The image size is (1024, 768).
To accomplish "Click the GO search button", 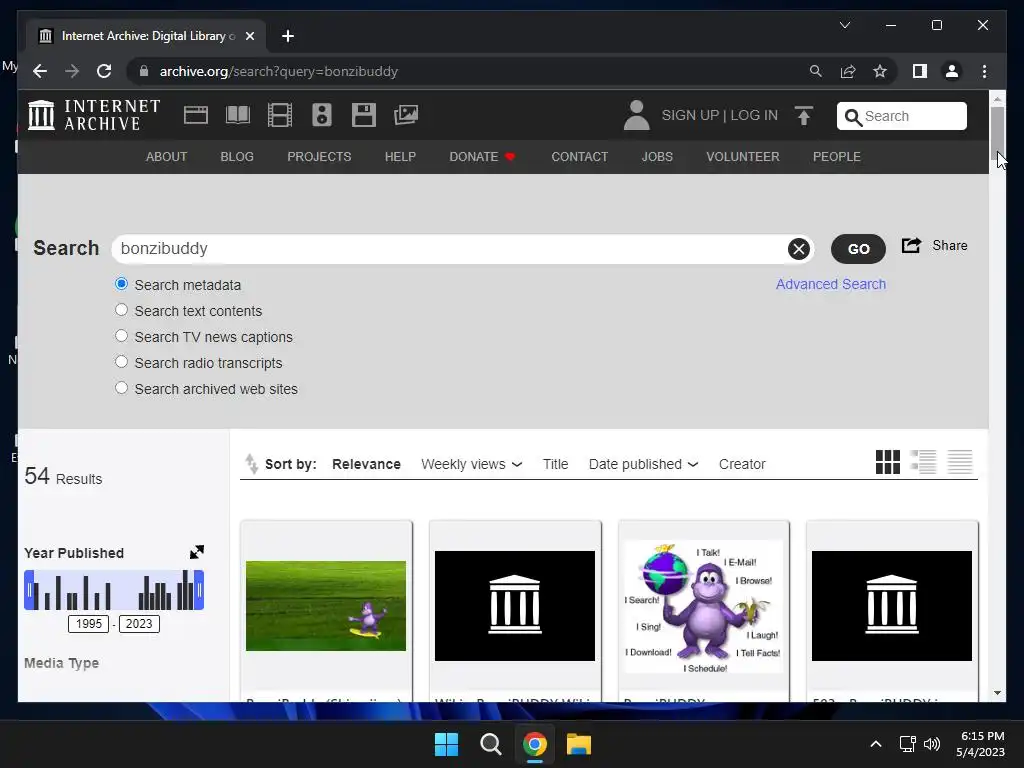I will click(858, 249).
